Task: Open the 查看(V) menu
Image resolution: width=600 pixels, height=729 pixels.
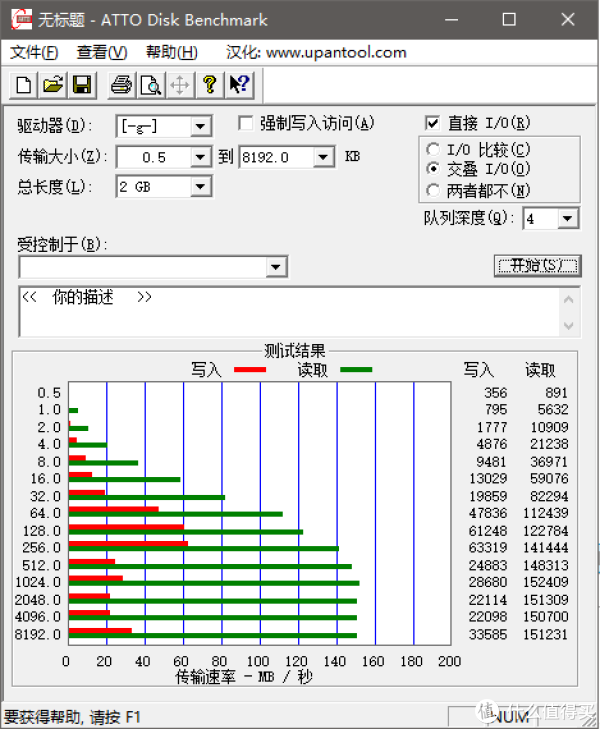Action: click(x=102, y=53)
